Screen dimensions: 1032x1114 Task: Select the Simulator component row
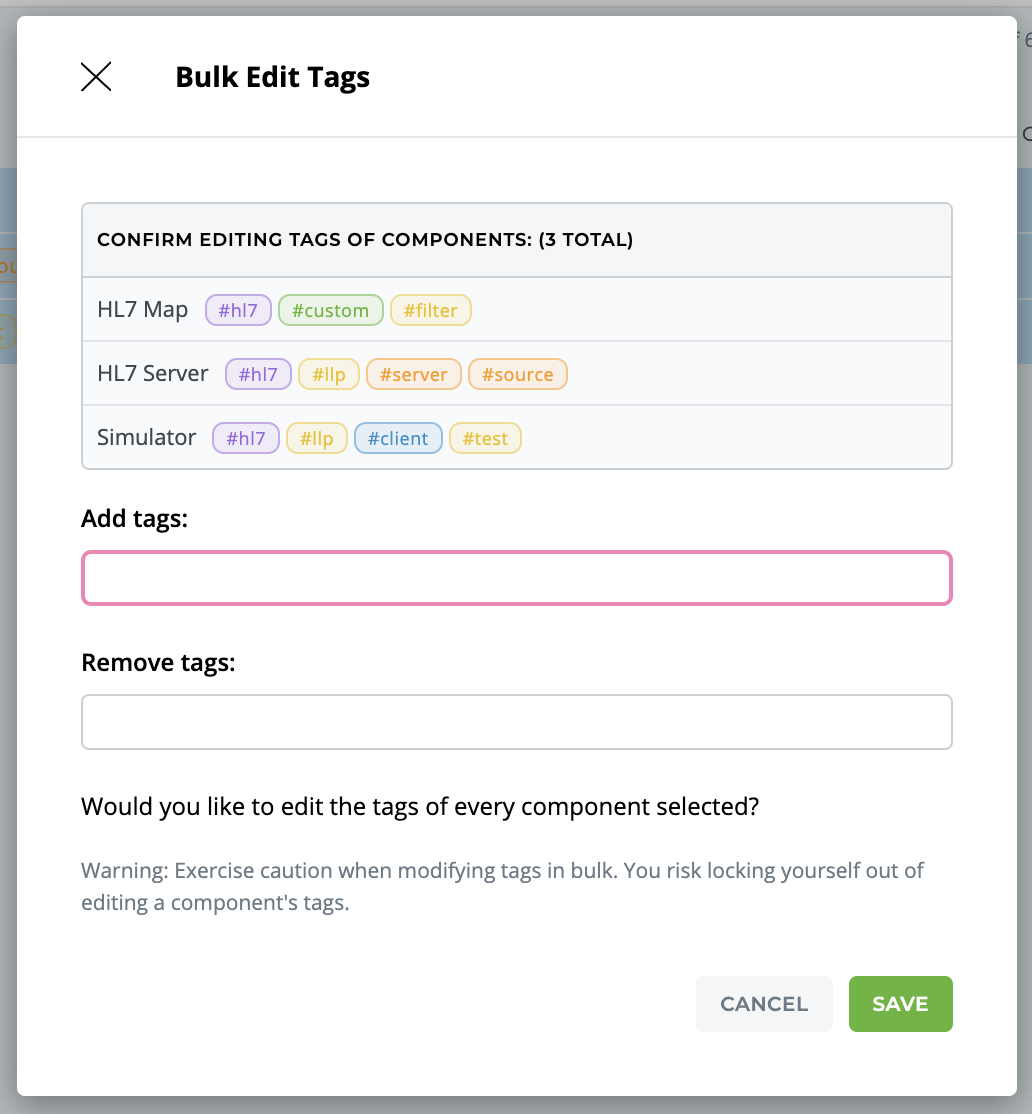(x=146, y=437)
